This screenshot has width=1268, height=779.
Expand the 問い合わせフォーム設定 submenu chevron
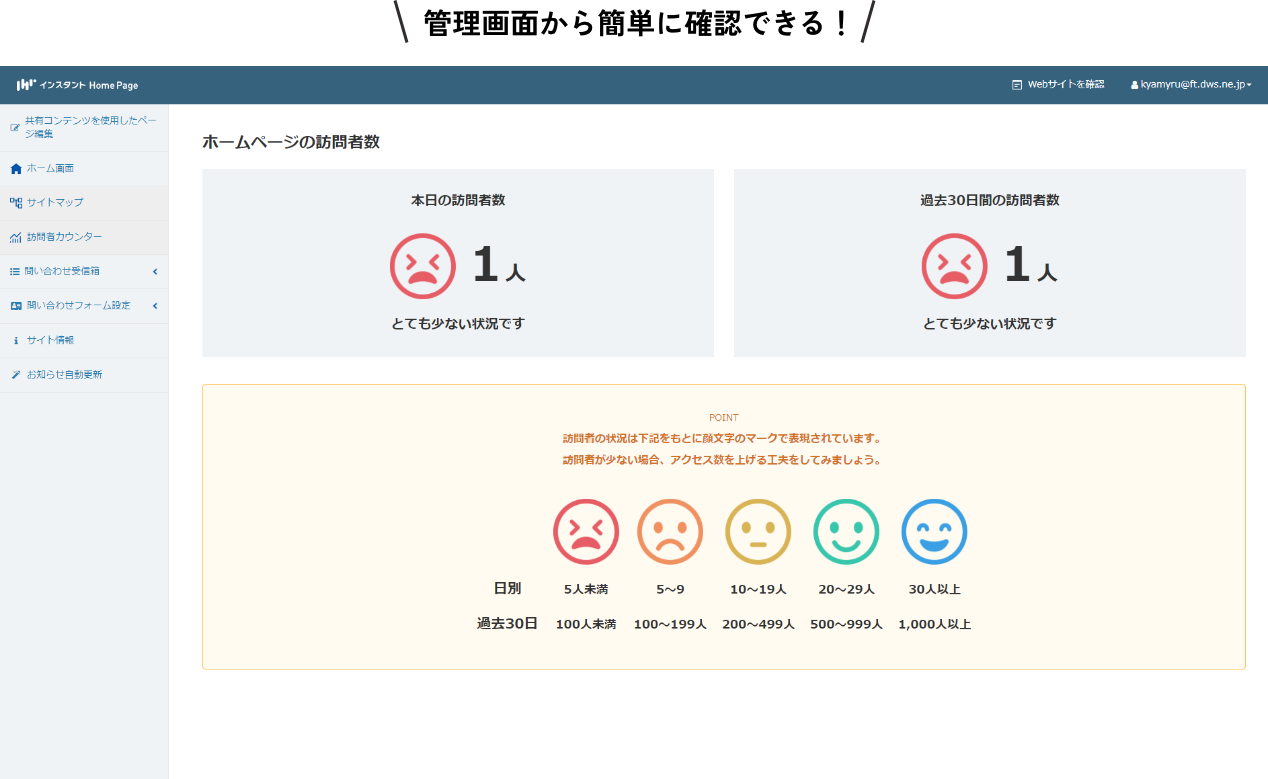[155, 305]
